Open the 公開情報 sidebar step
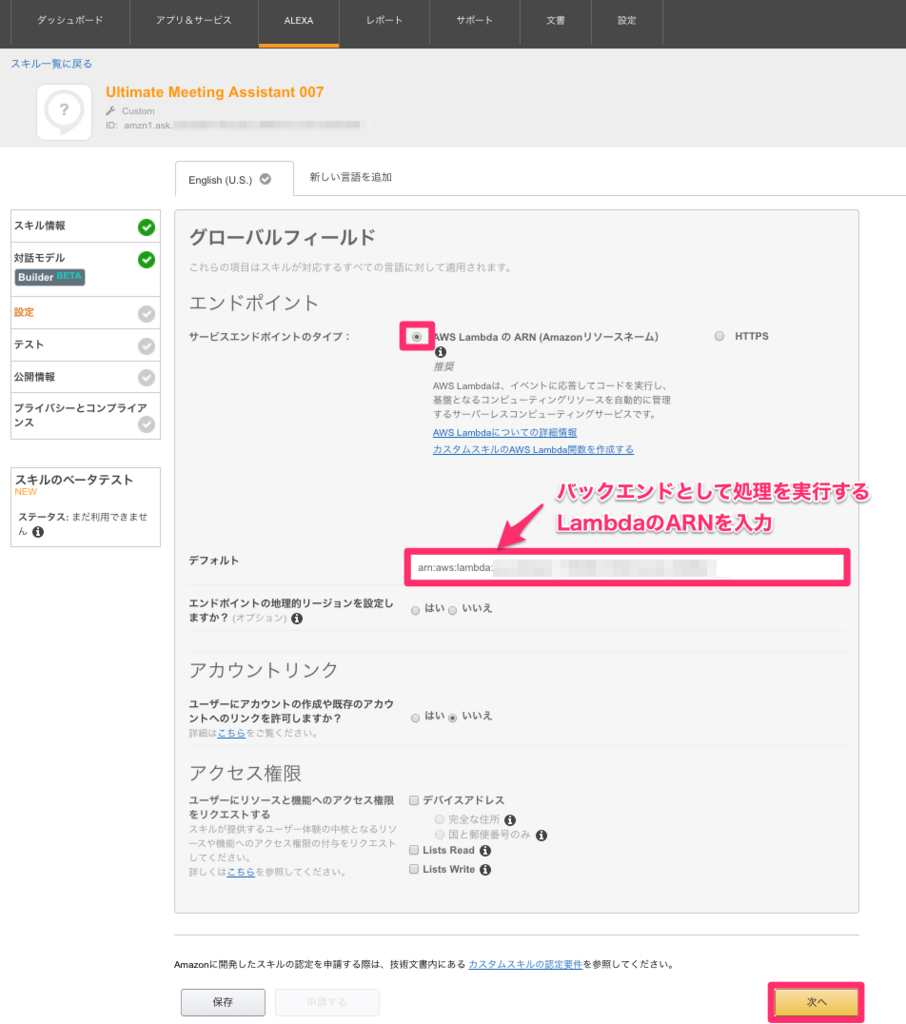906x1024 pixels. point(86,377)
